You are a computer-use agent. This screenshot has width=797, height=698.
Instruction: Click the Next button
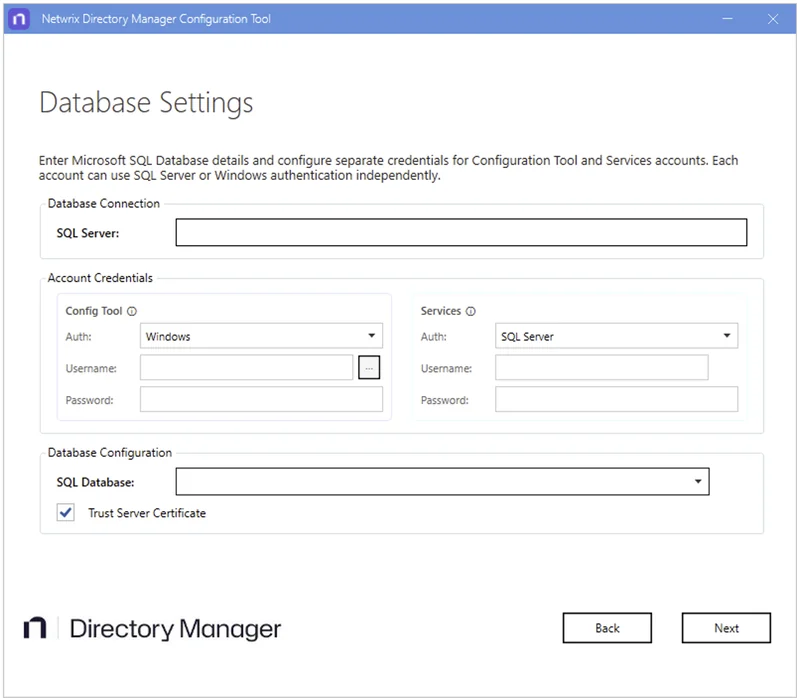[726, 628]
